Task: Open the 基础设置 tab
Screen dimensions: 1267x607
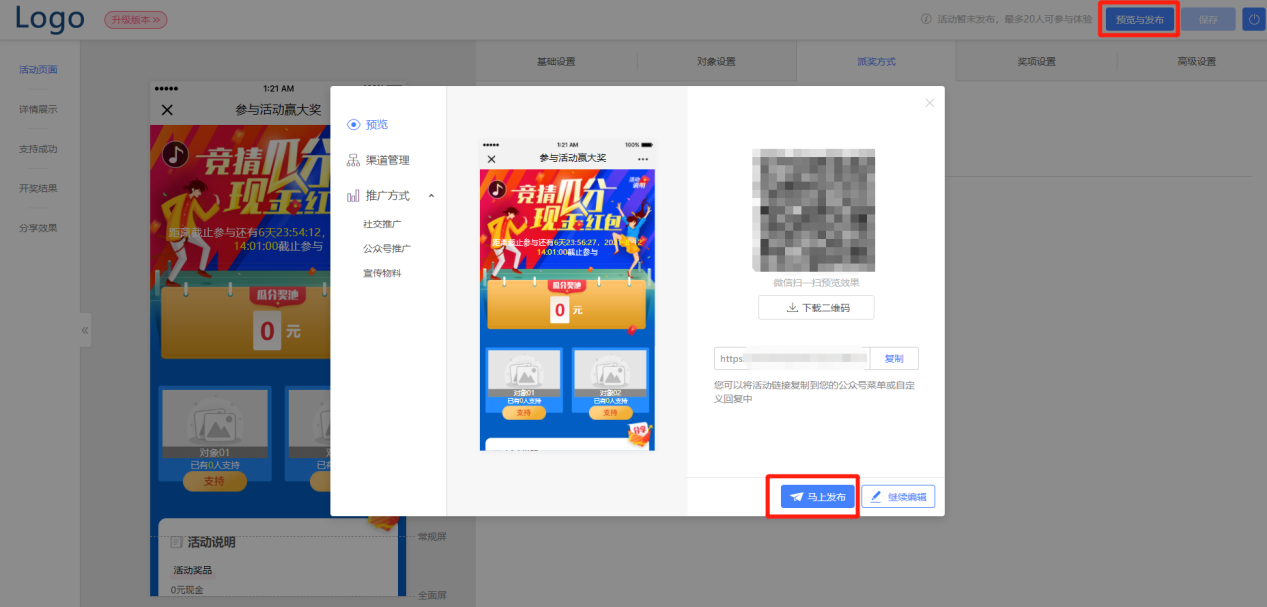Action: 557,61
